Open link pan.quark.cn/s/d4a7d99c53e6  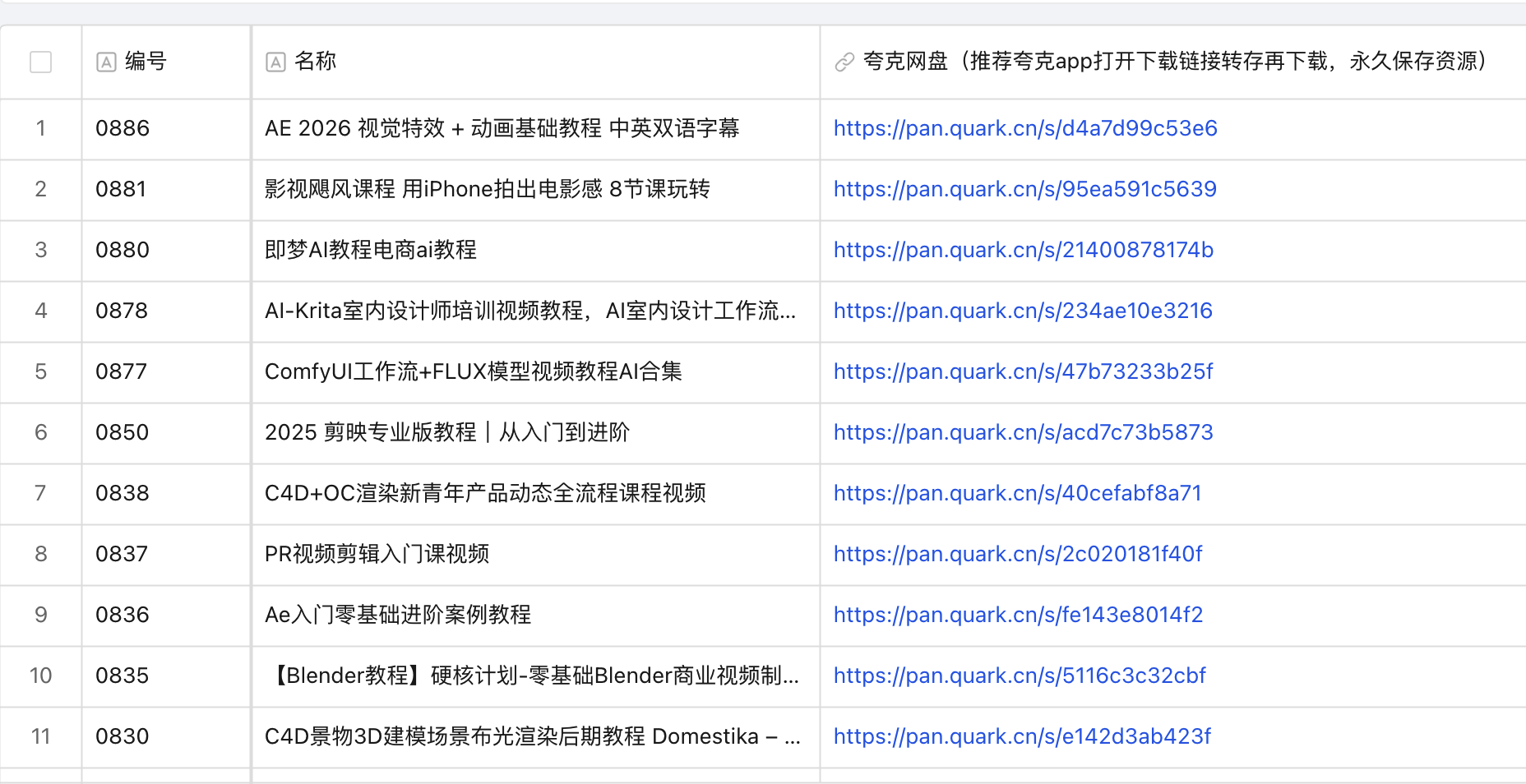click(x=1025, y=128)
